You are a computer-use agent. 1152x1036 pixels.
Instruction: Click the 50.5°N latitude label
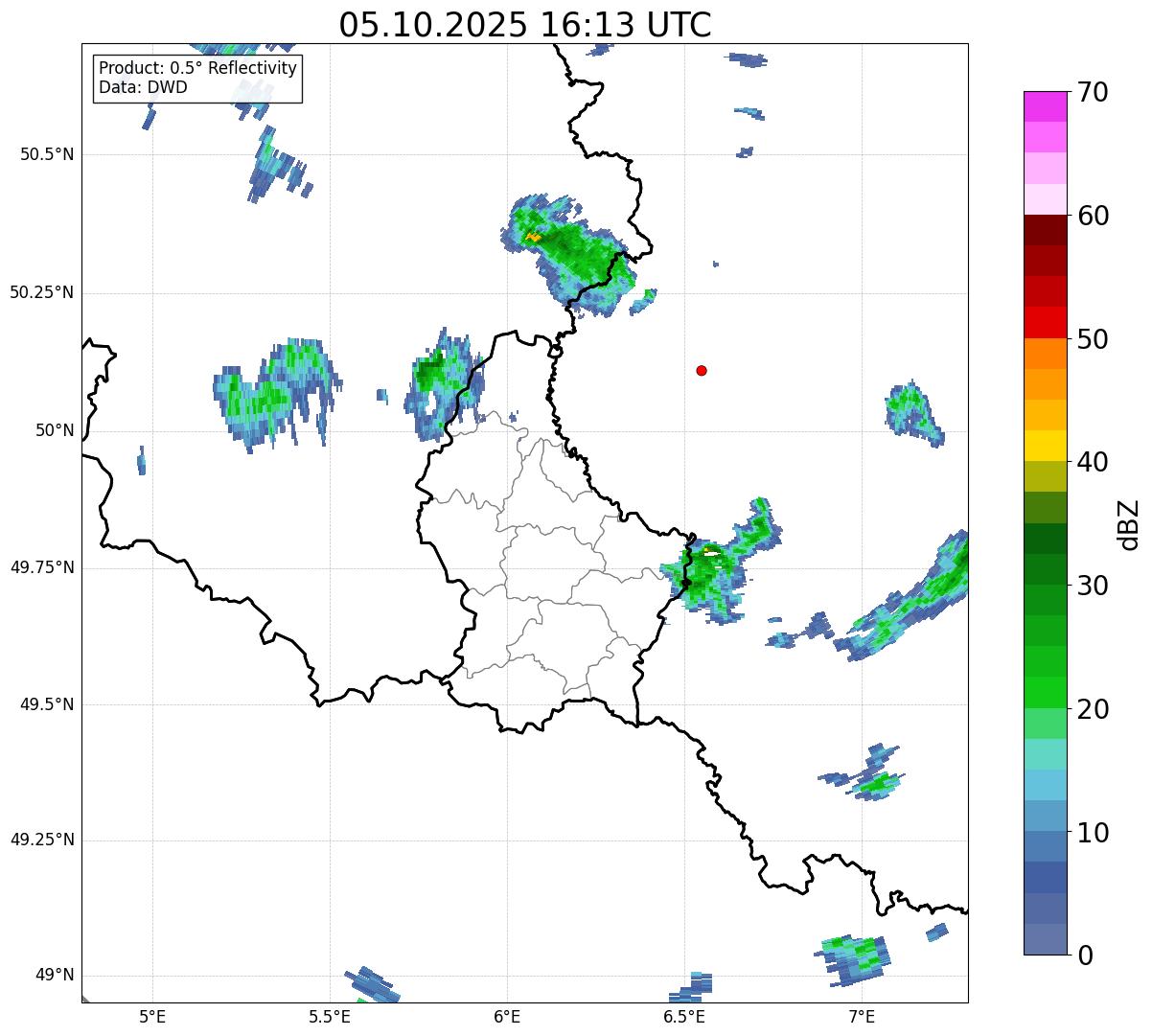point(47,154)
